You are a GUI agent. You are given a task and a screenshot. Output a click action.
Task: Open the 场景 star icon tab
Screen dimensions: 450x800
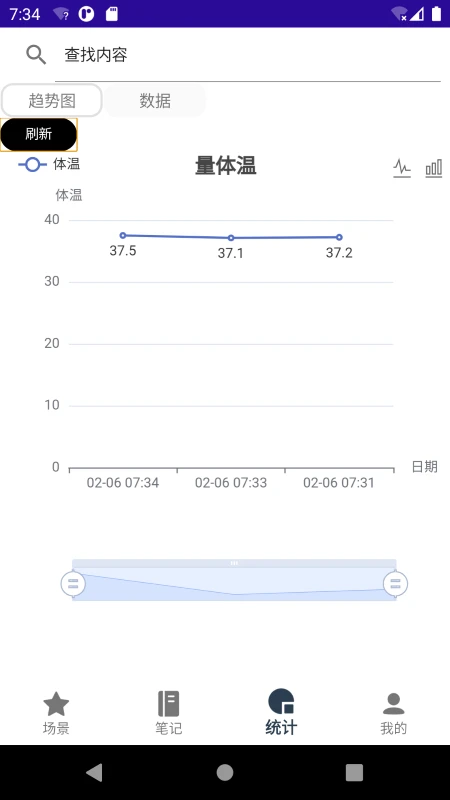56,704
